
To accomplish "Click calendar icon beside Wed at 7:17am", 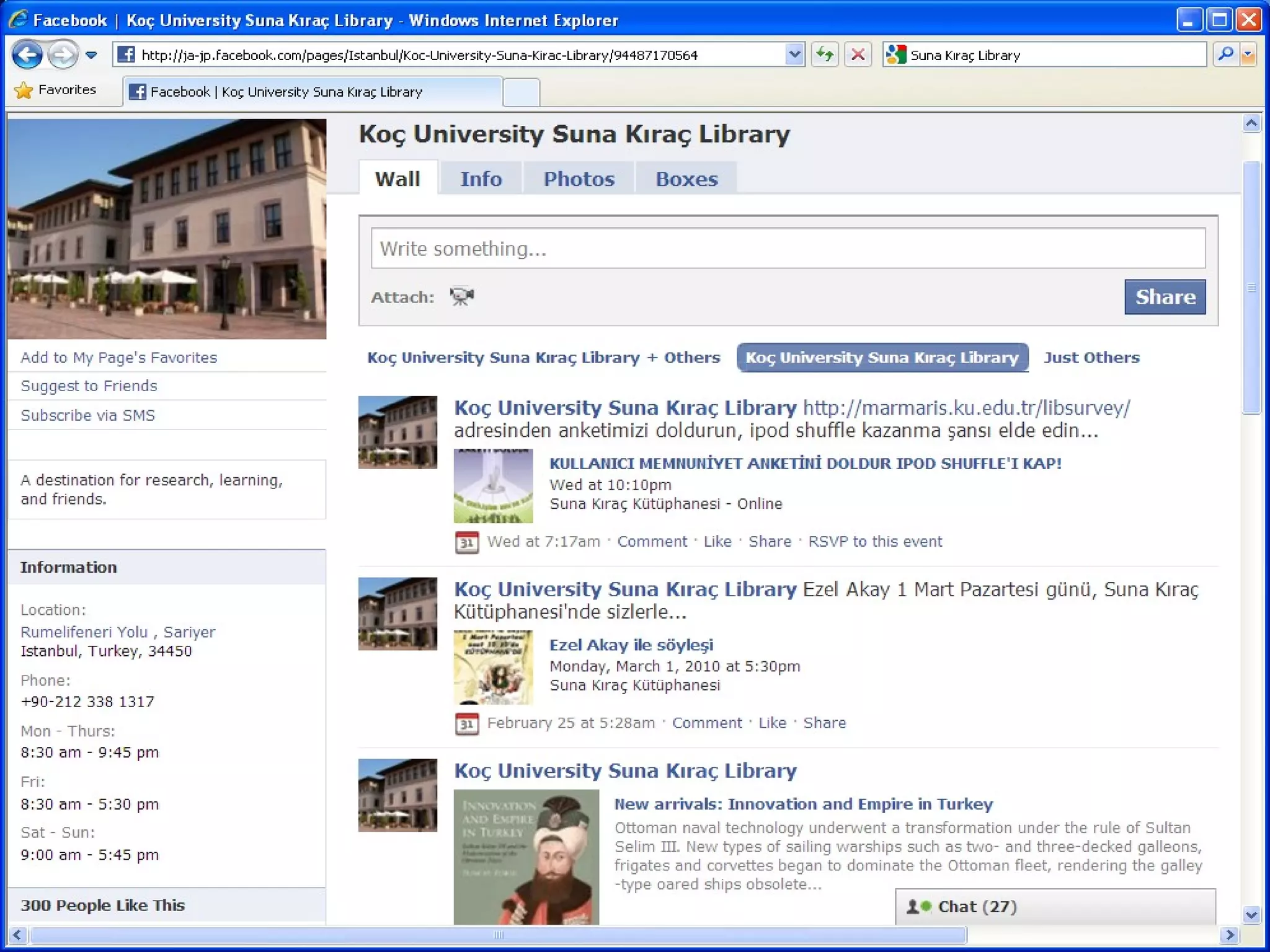I will pyautogui.click(x=467, y=542).
